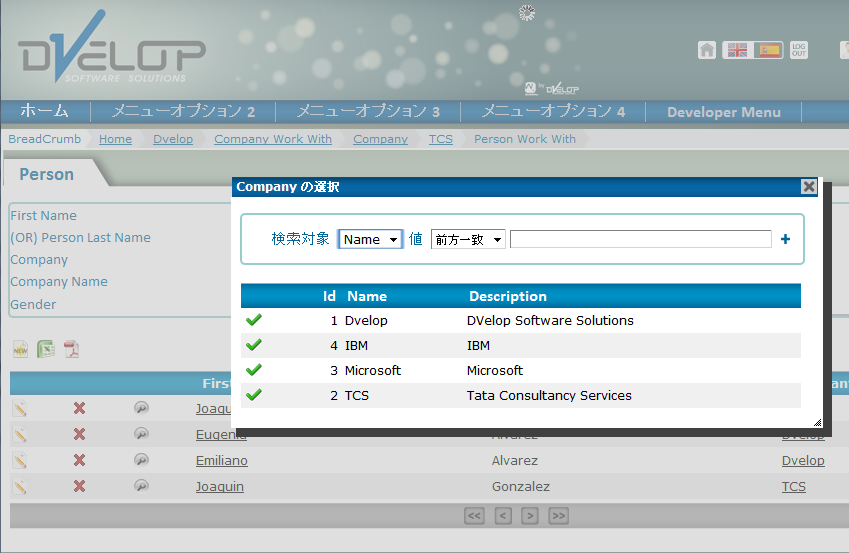Click the First Name filter label

(x=43, y=216)
